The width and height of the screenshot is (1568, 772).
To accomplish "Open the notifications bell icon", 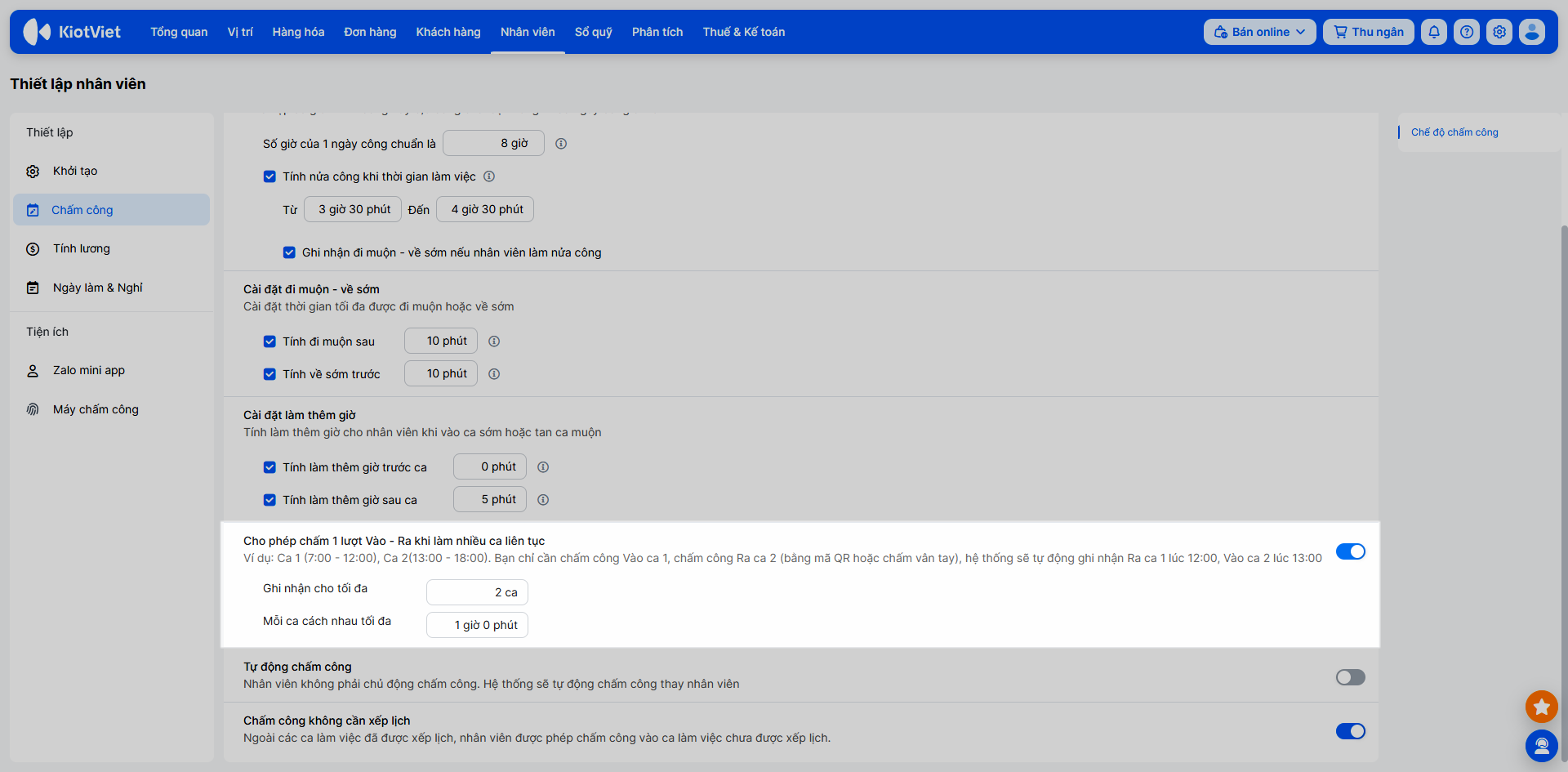I will [1434, 32].
